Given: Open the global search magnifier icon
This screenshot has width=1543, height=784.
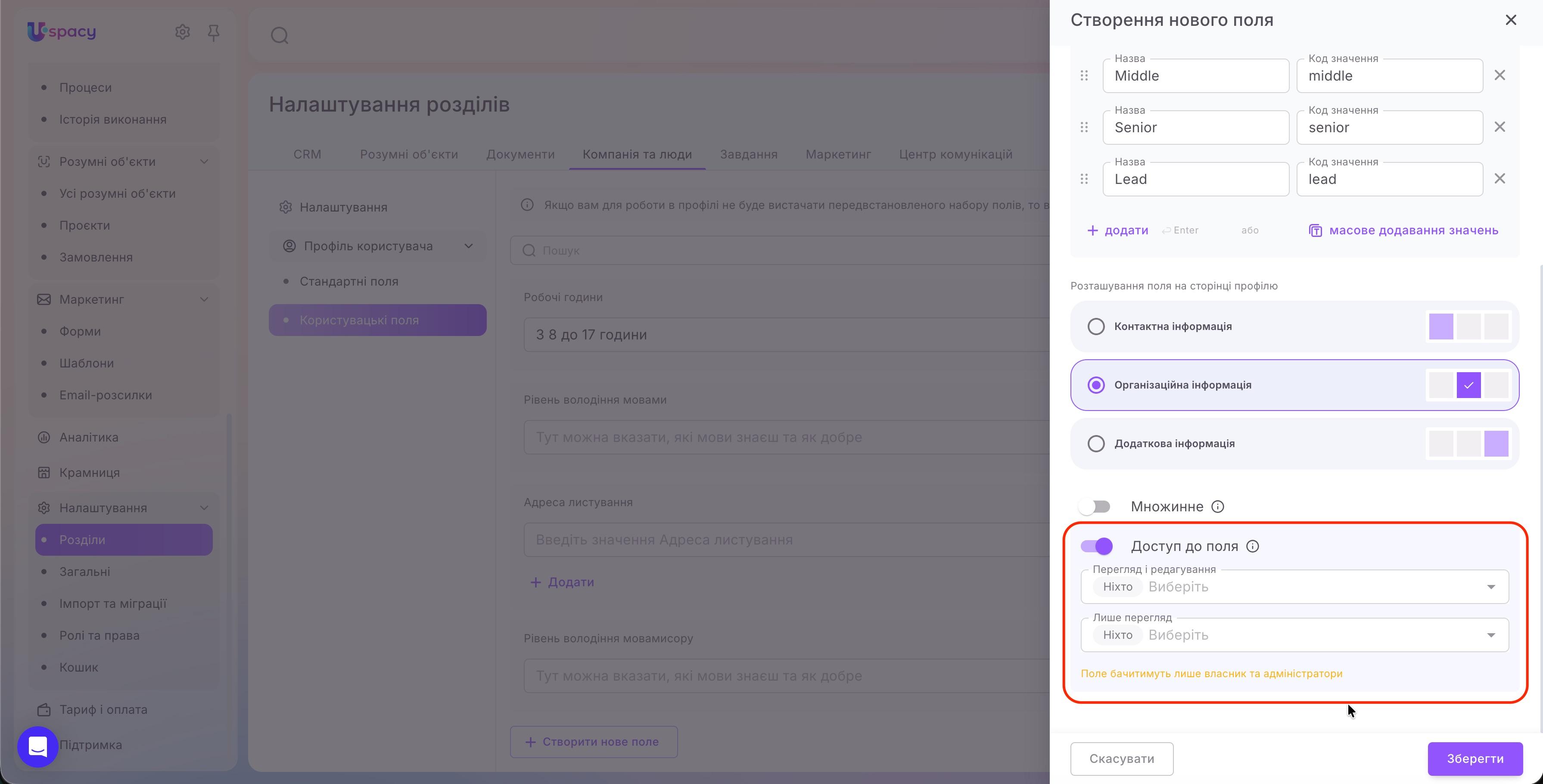Looking at the screenshot, I should 280,36.
